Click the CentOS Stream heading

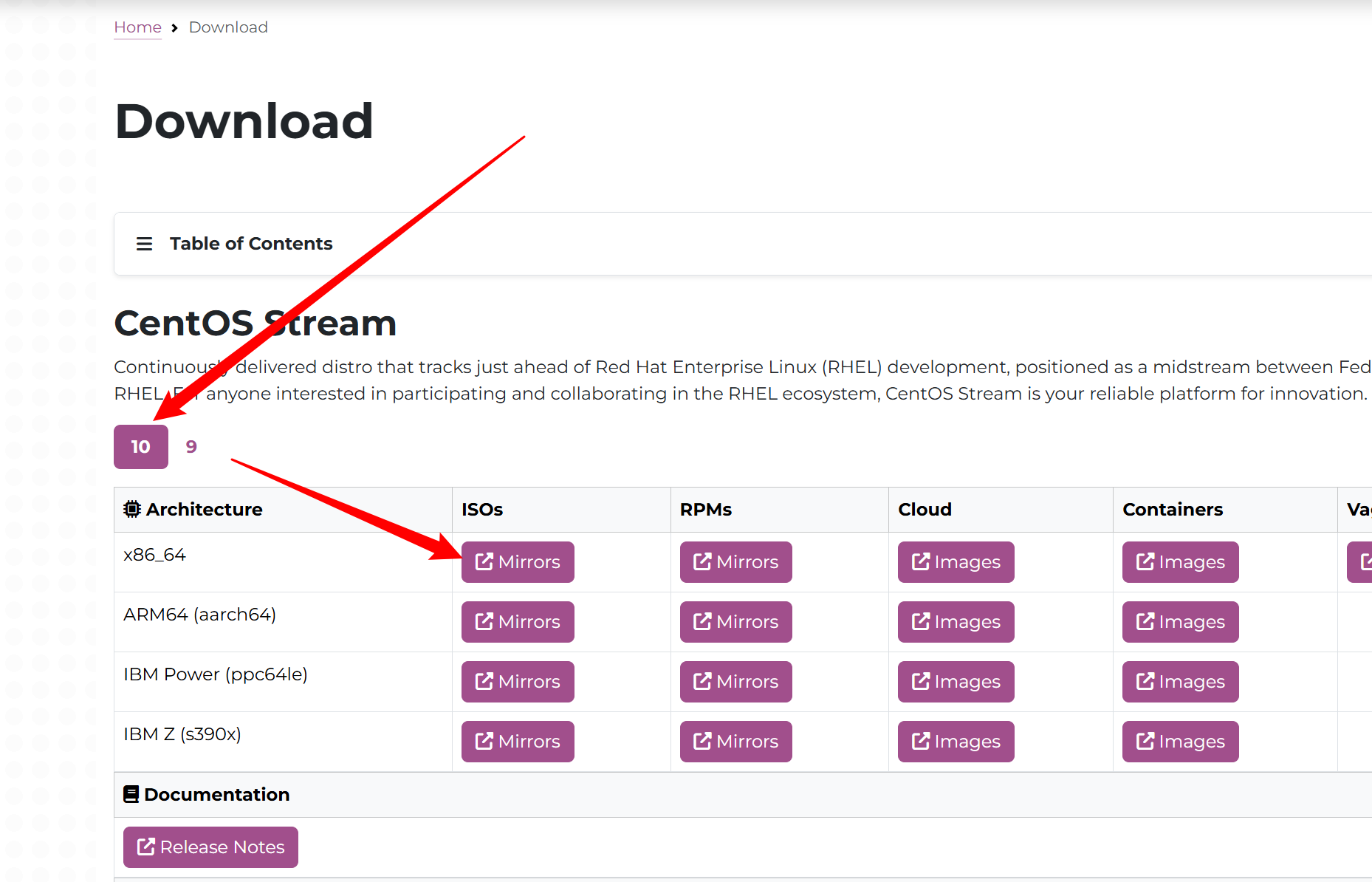click(255, 324)
